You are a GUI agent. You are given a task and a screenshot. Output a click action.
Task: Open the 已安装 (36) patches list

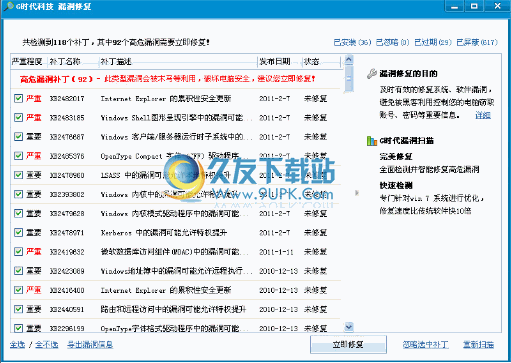pos(352,42)
